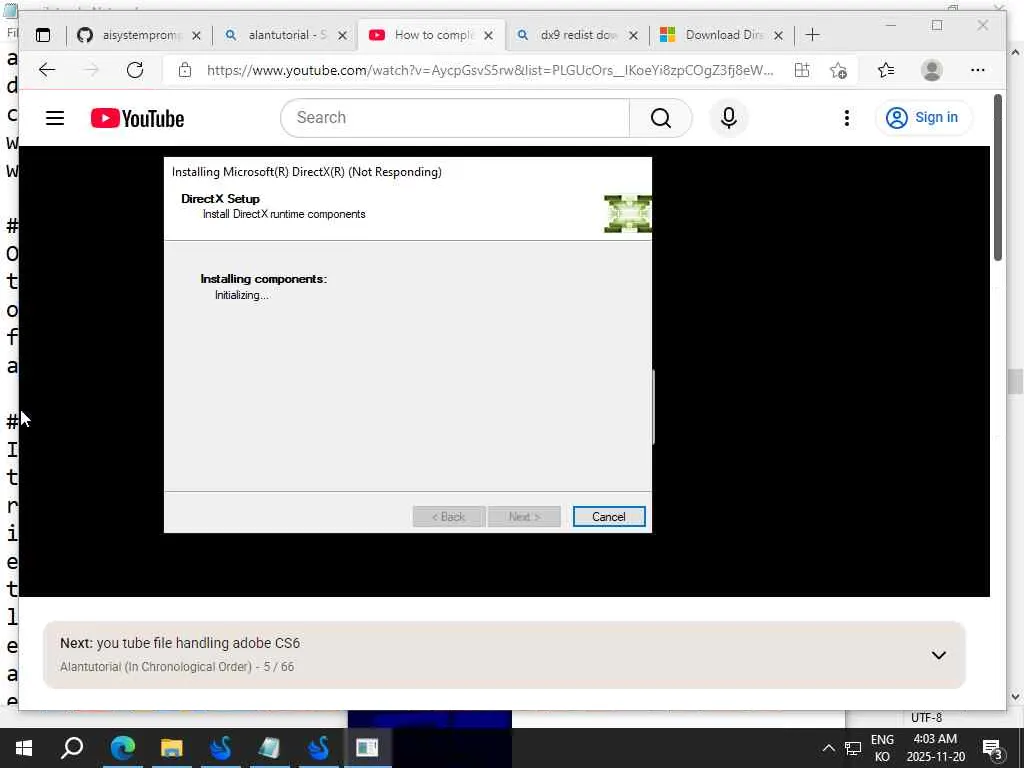Open the split screen icon in Edge

[802, 70]
